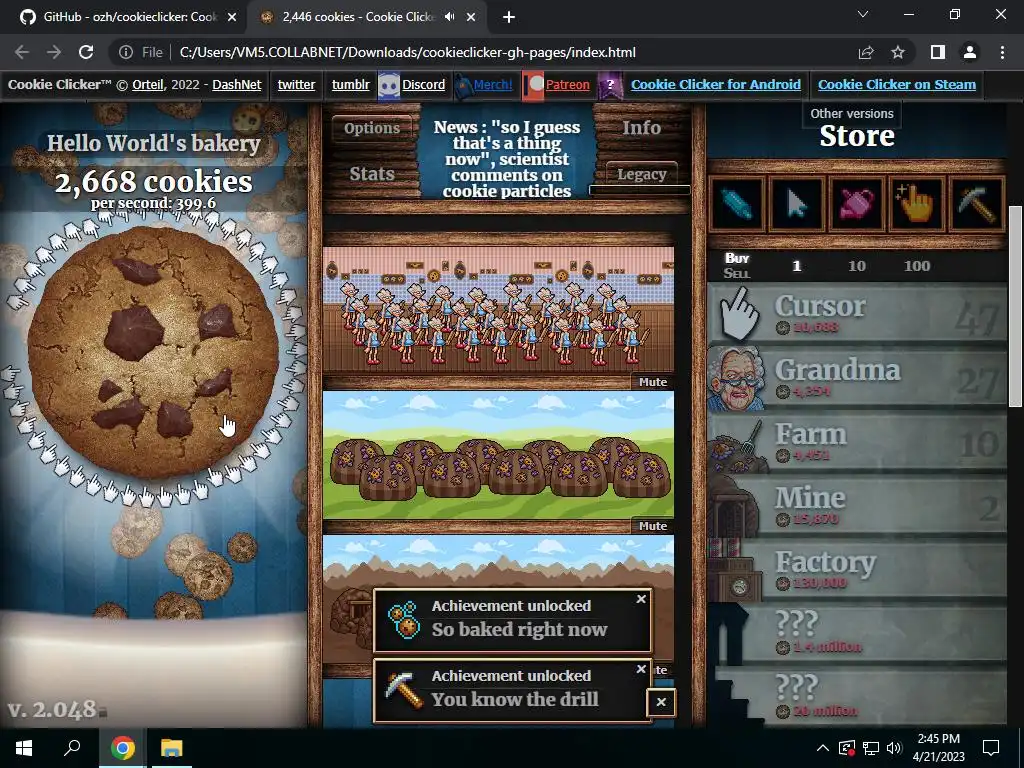Image resolution: width=1024 pixels, height=768 pixels.
Task: Click the purple question mark ribbon icon
Action: tap(610, 86)
